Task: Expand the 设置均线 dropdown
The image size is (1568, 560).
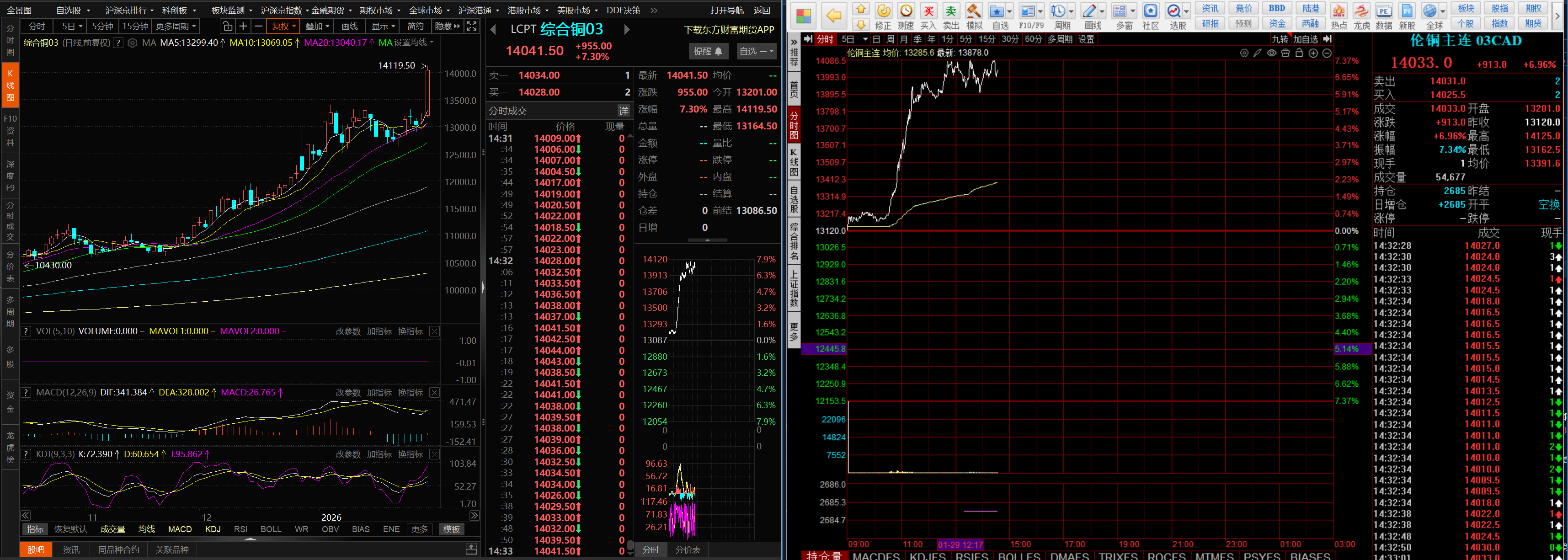Action: 414,43
